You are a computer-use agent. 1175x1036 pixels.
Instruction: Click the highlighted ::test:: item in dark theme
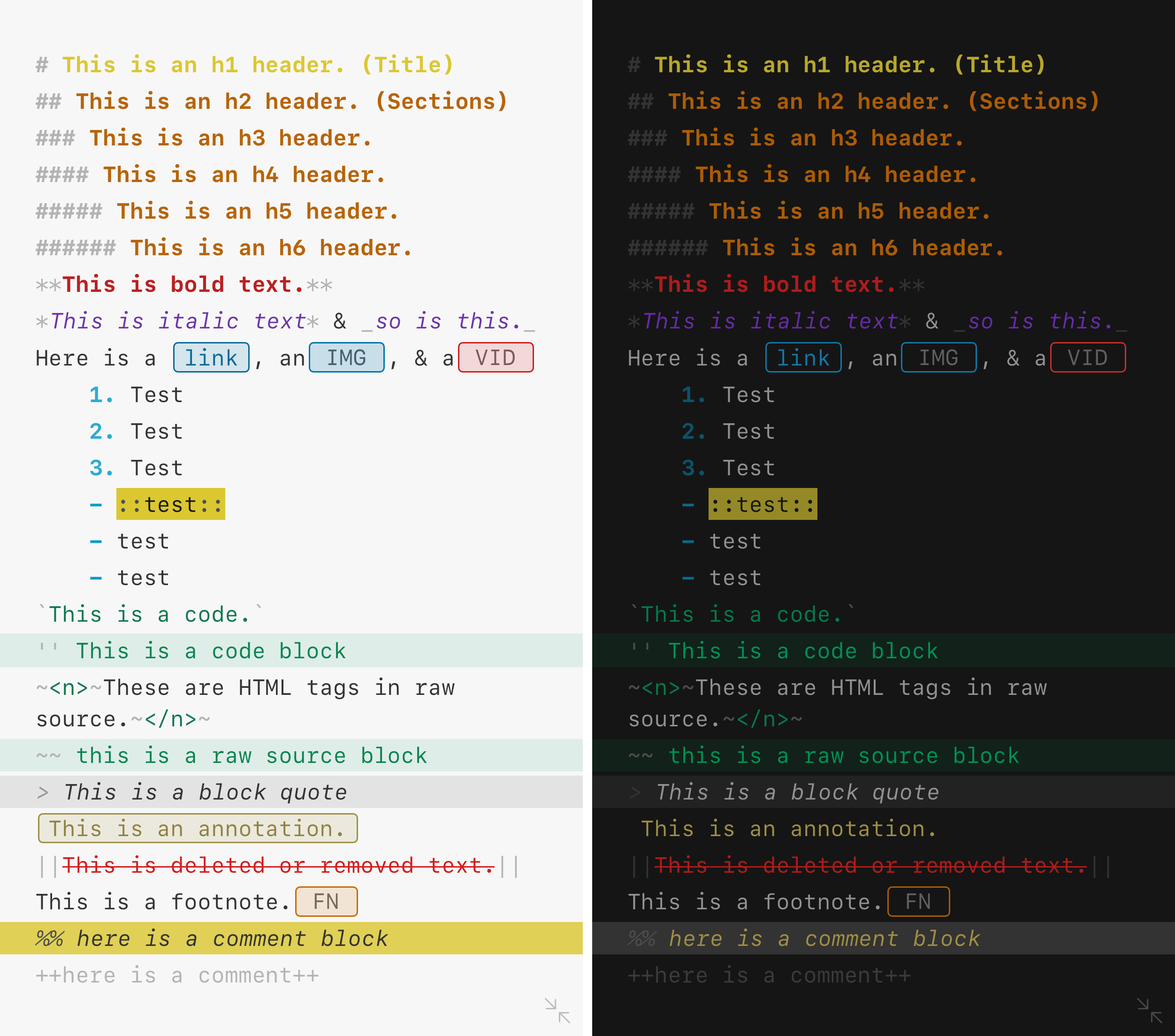(x=763, y=504)
